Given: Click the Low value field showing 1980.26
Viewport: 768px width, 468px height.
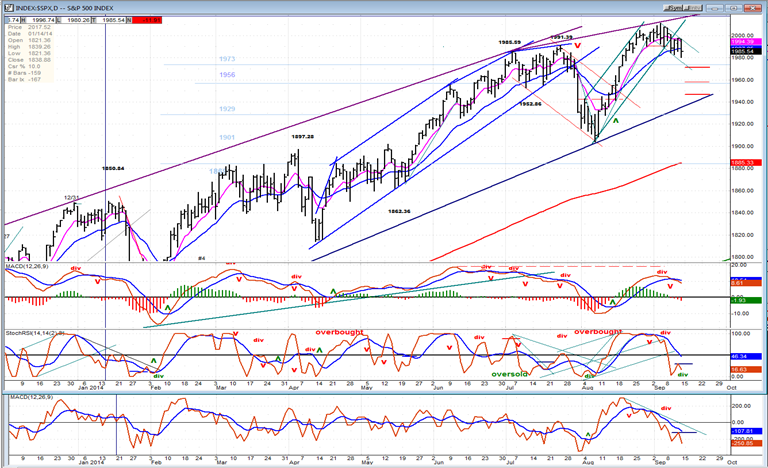Looking at the screenshot, I should pyautogui.click(x=77, y=20).
